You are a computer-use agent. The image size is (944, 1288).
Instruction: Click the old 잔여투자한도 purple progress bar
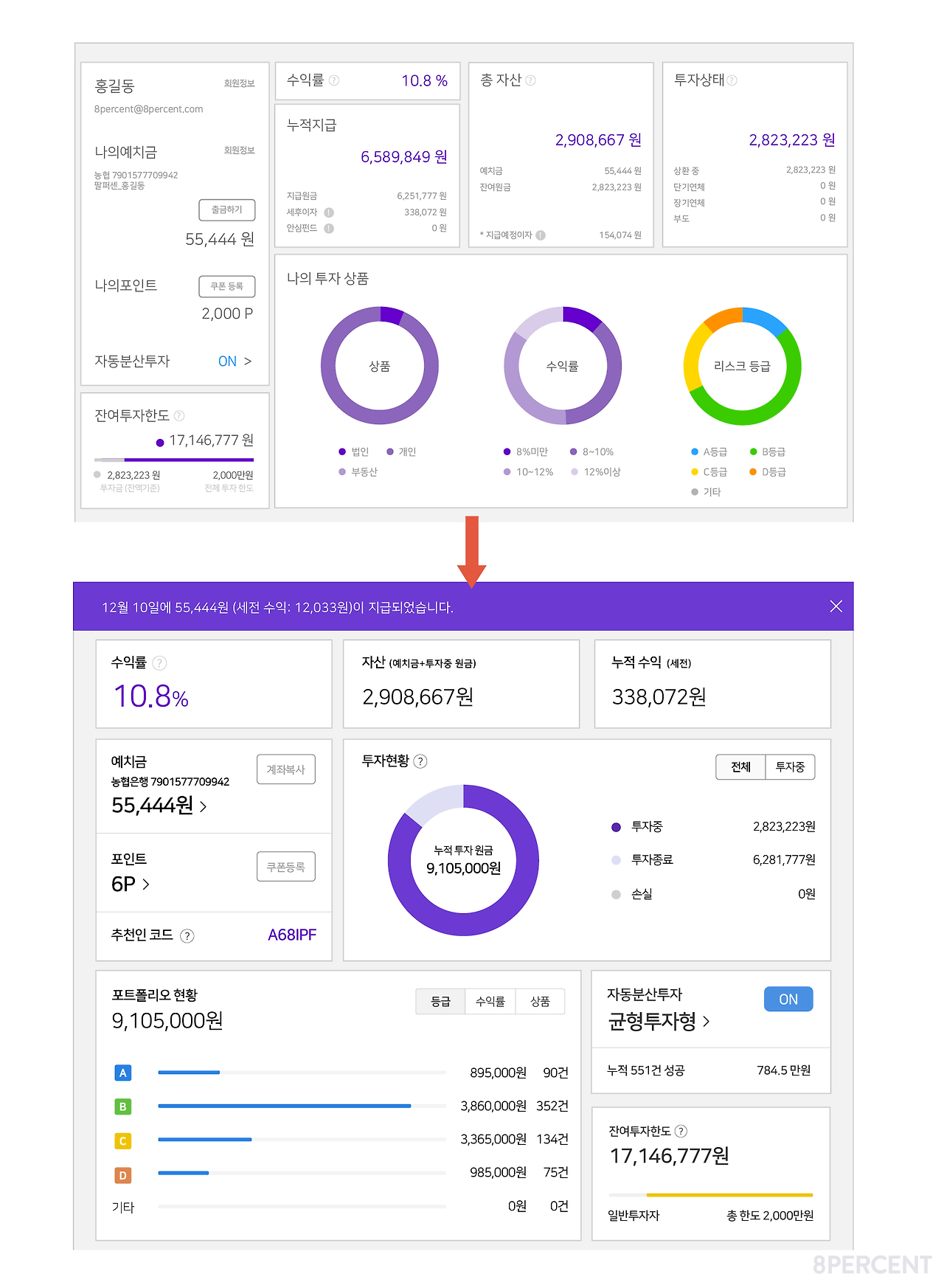point(190,460)
